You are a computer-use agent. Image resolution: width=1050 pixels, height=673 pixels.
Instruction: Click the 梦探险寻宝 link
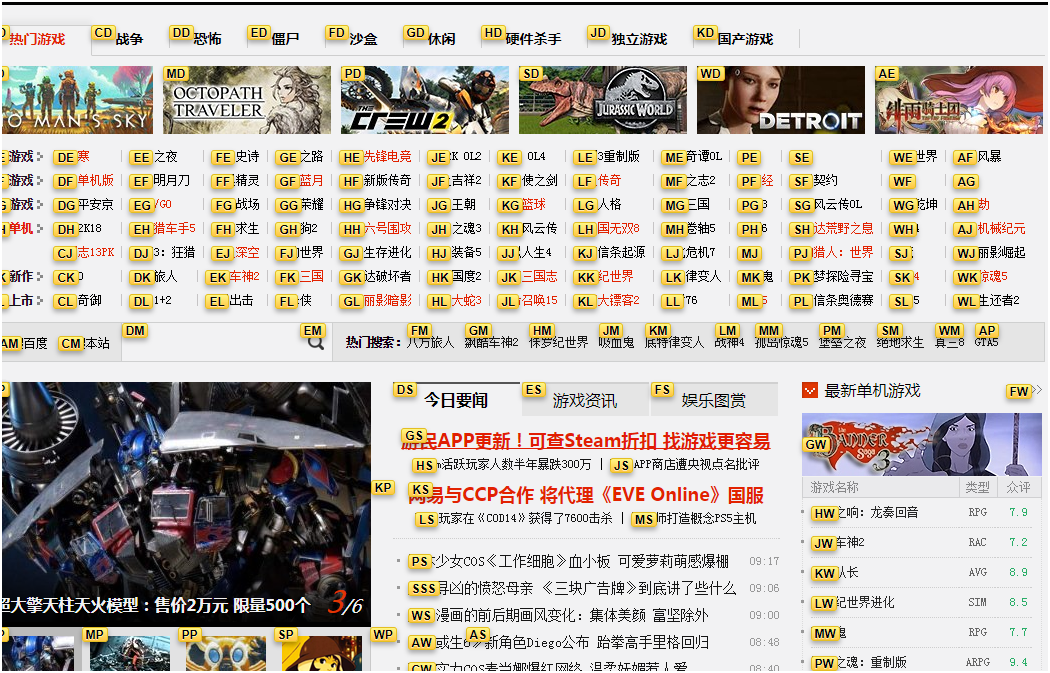[843, 277]
